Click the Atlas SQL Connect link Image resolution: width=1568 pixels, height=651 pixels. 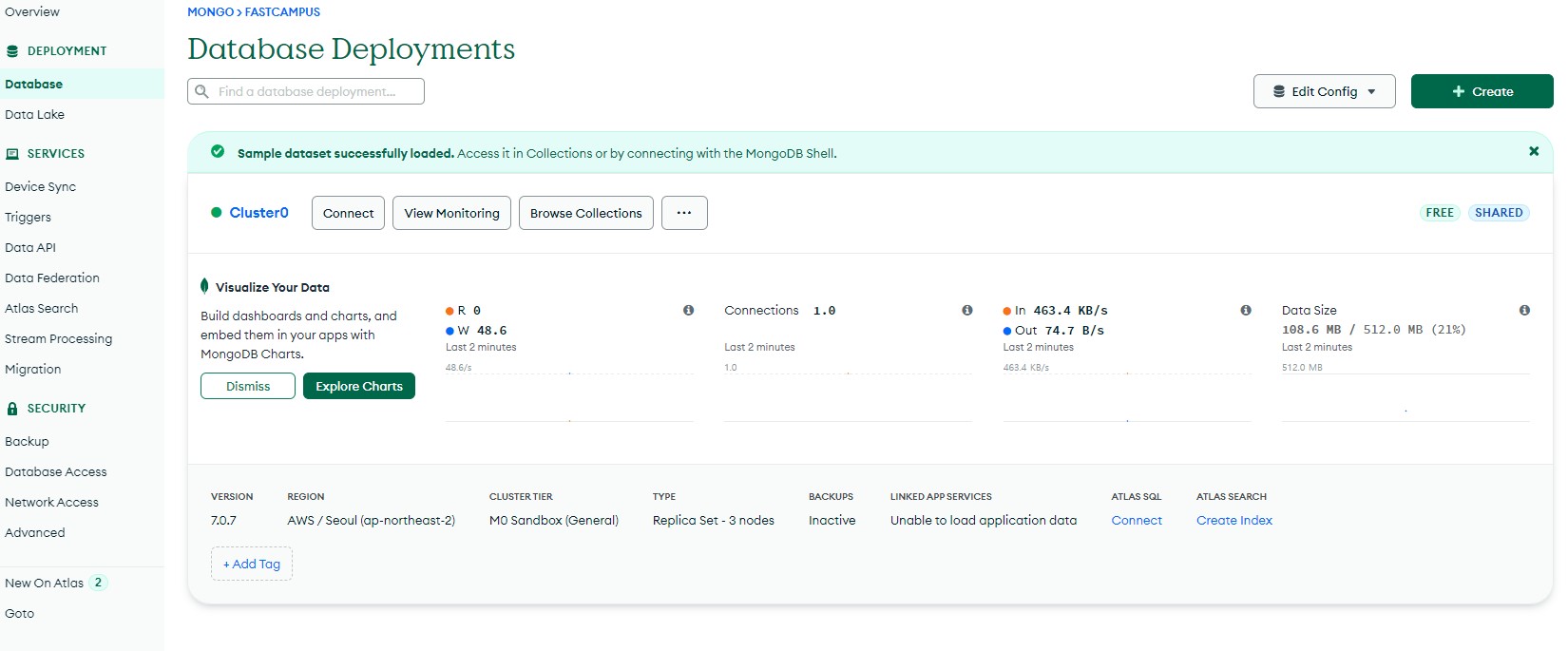click(1137, 520)
